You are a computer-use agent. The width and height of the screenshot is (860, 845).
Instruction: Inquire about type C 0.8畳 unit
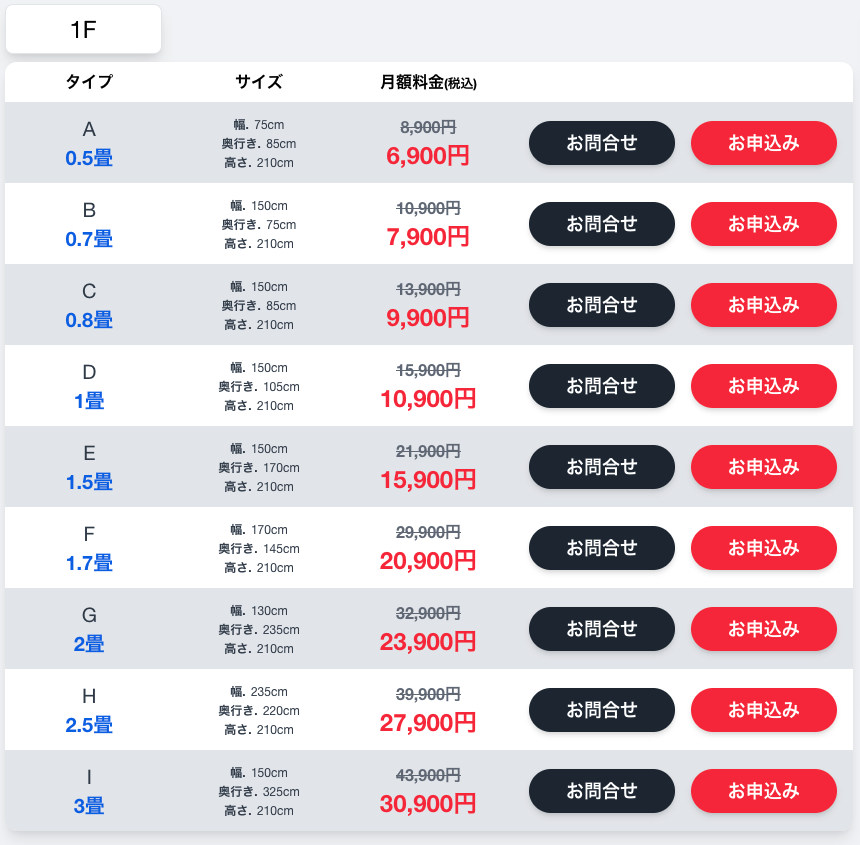[x=601, y=304]
